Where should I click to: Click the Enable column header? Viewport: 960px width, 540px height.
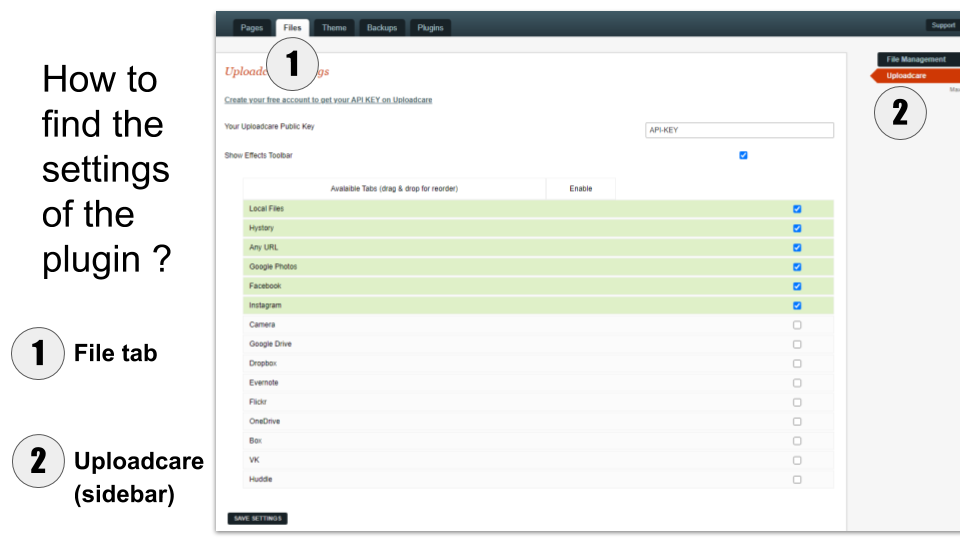point(580,189)
